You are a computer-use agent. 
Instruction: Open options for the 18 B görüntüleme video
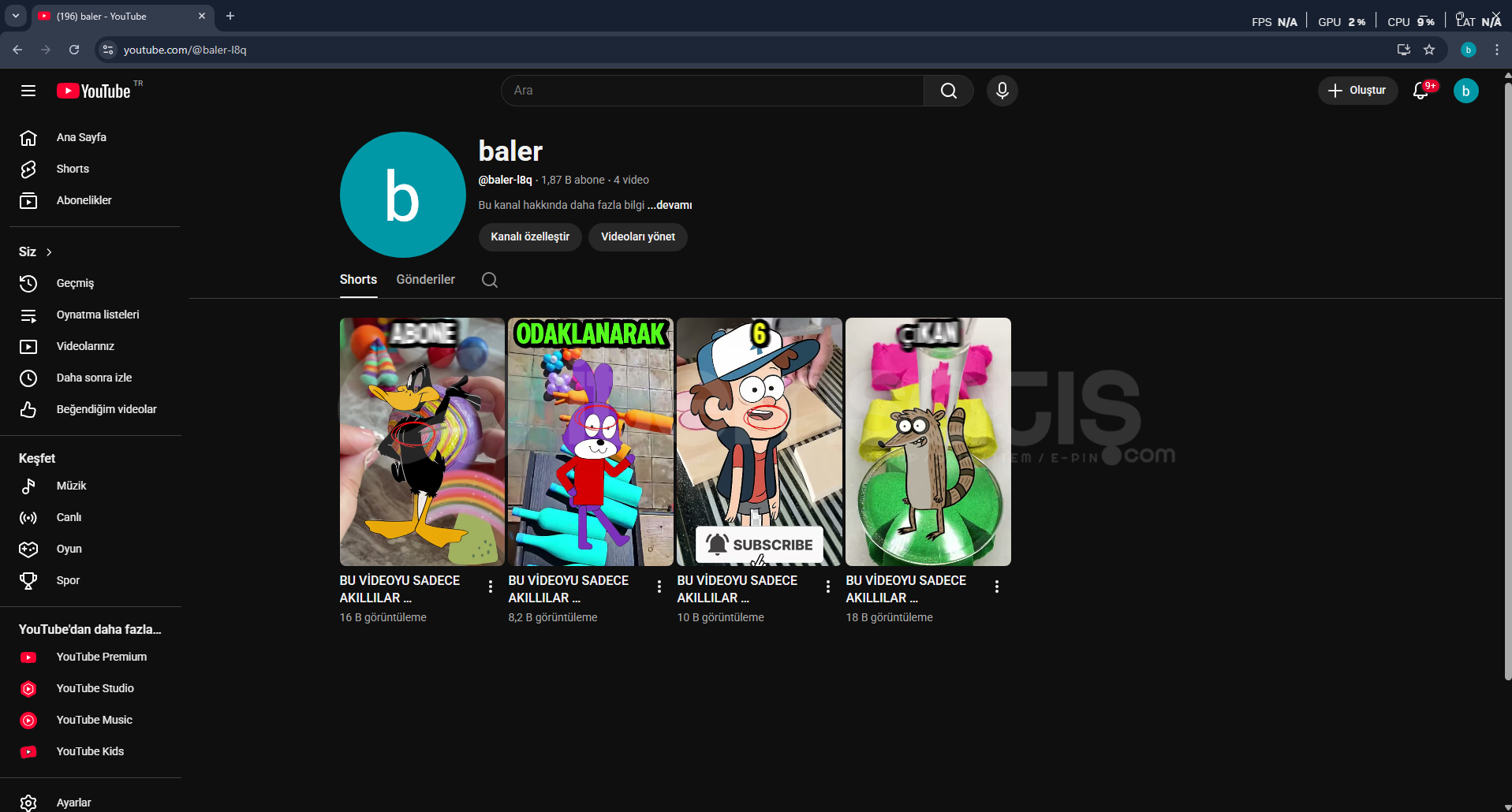[997, 587]
